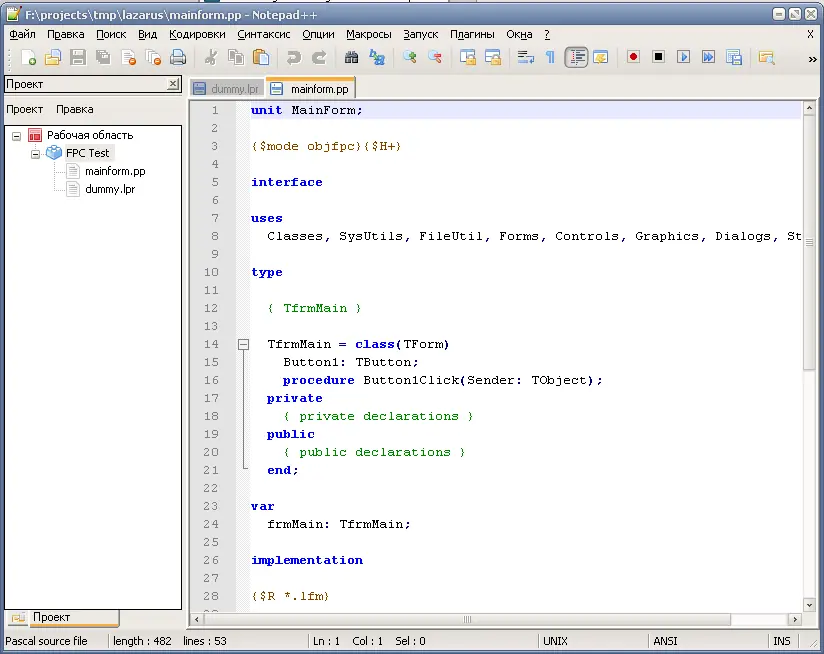
Task: Click the horizontal scrollbar right arrow
Action: tap(795, 620)
